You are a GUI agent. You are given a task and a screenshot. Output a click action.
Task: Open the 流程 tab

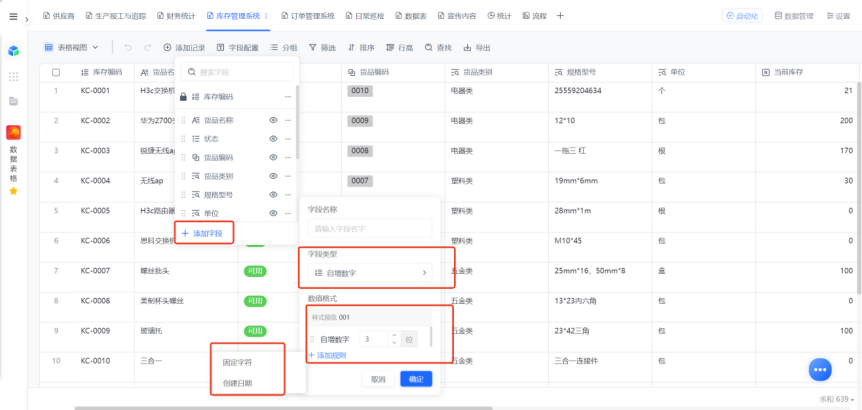tap(534, 16)
